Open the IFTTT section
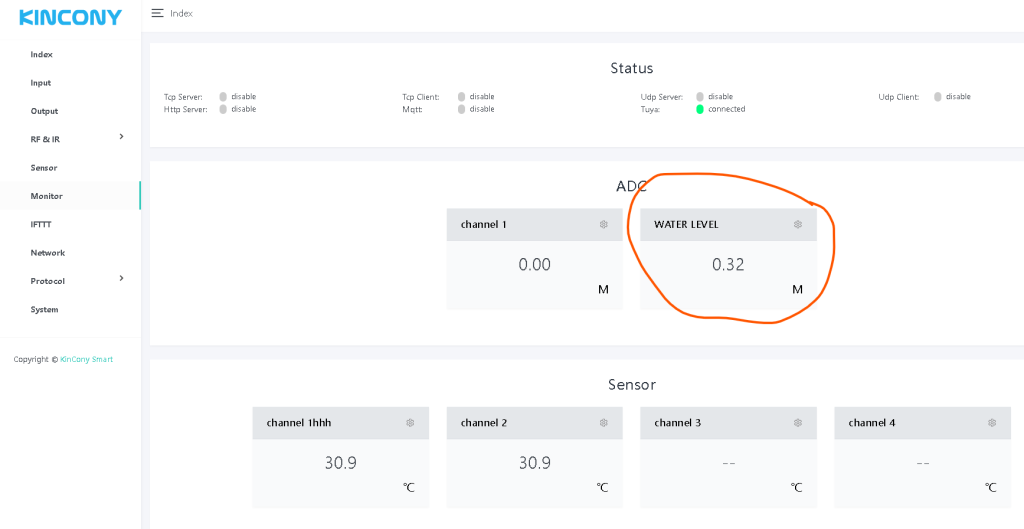 pyautogui.click(x=41, y=225)
